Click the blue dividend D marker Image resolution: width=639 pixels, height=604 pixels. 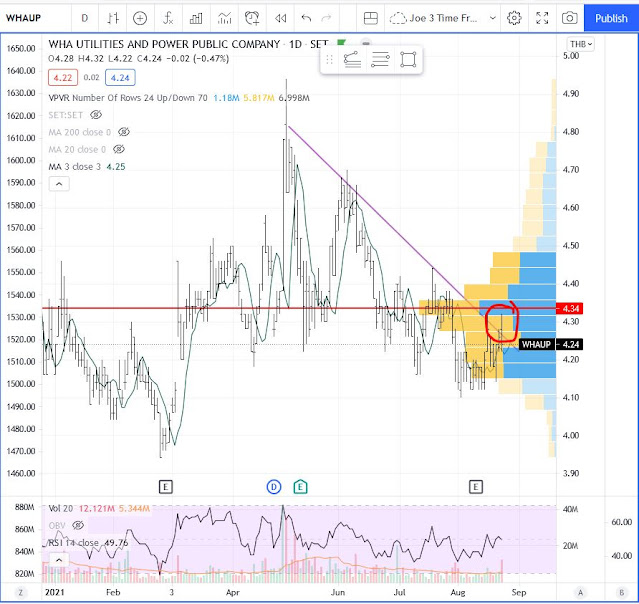274,487
